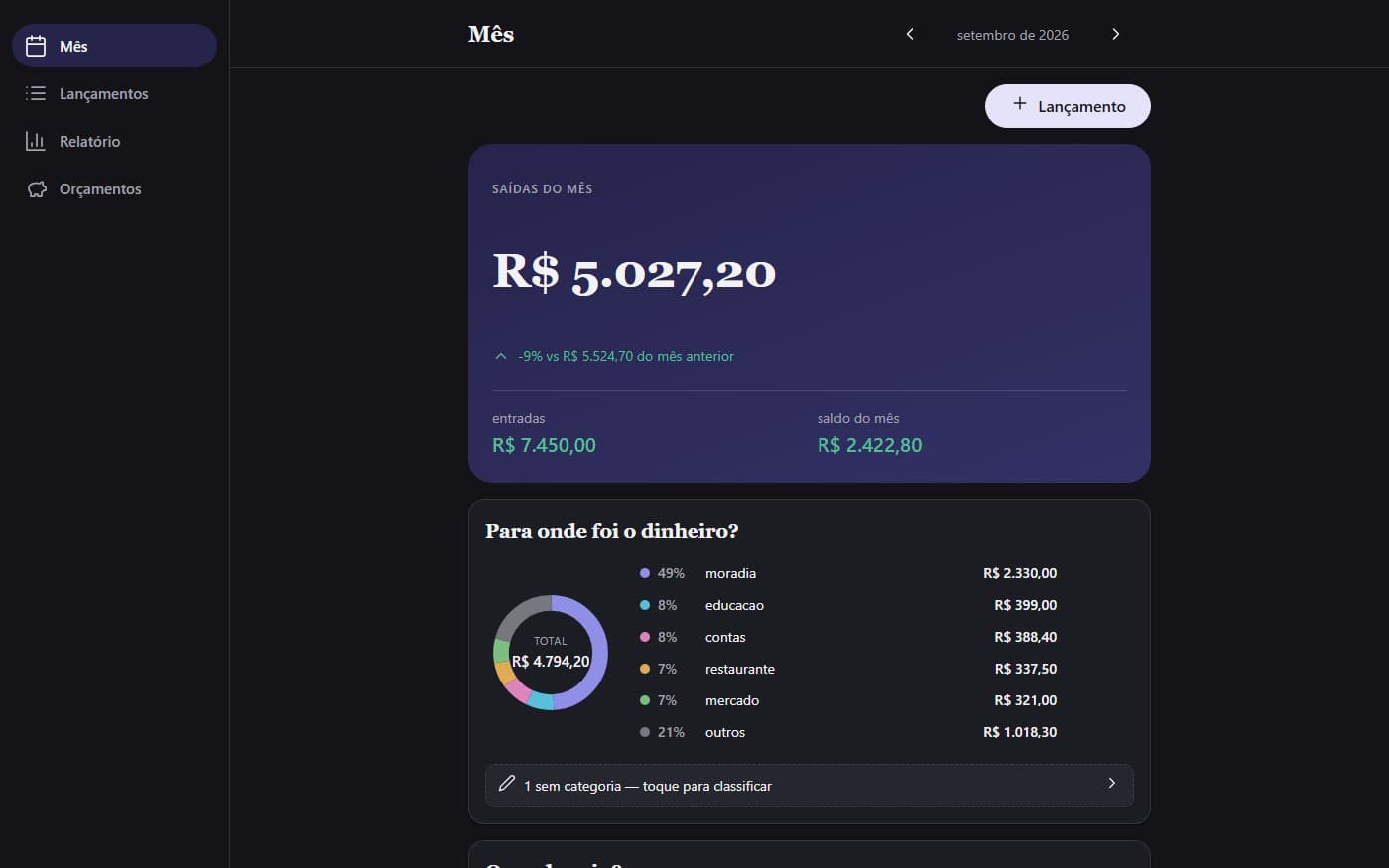Click '-9% vs R$ 5.524,70 do mês anterior'
This screenshot has height=868, width=1389.
click(626, 356)
